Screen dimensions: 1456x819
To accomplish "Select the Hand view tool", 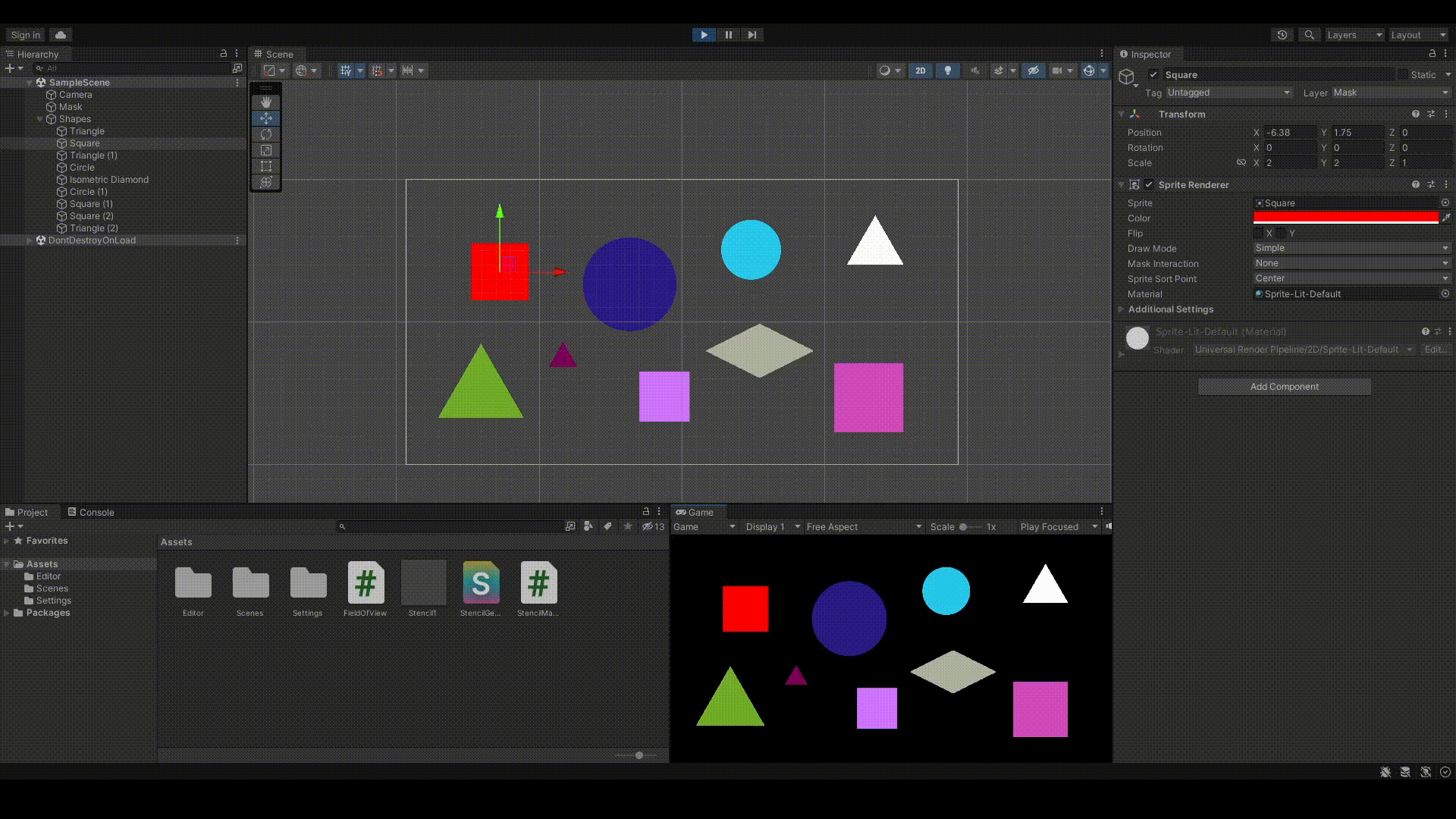I will tap(266, 102).
